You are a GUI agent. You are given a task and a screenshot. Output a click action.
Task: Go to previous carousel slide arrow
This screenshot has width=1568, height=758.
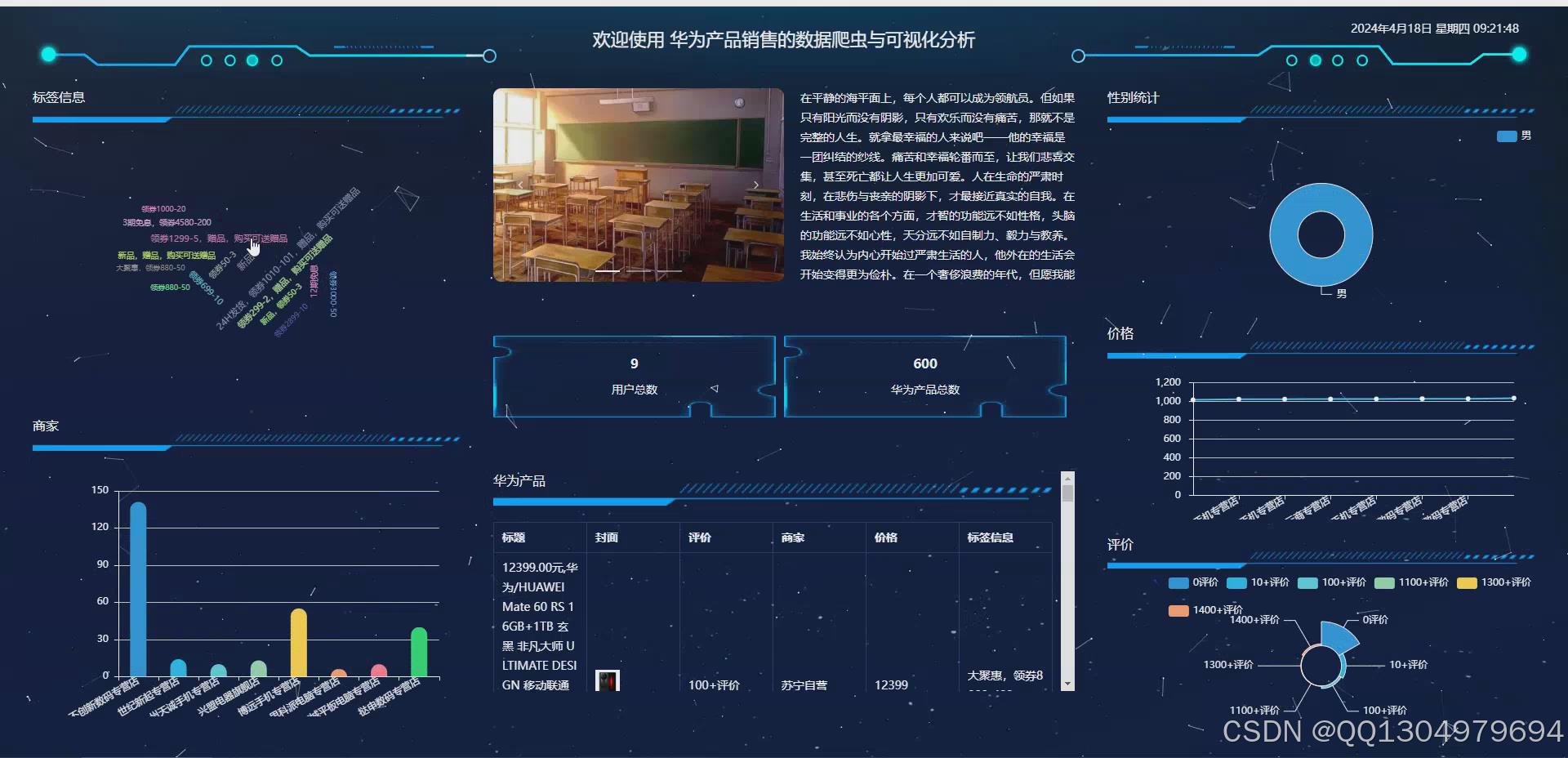click(x=521, y=185)
